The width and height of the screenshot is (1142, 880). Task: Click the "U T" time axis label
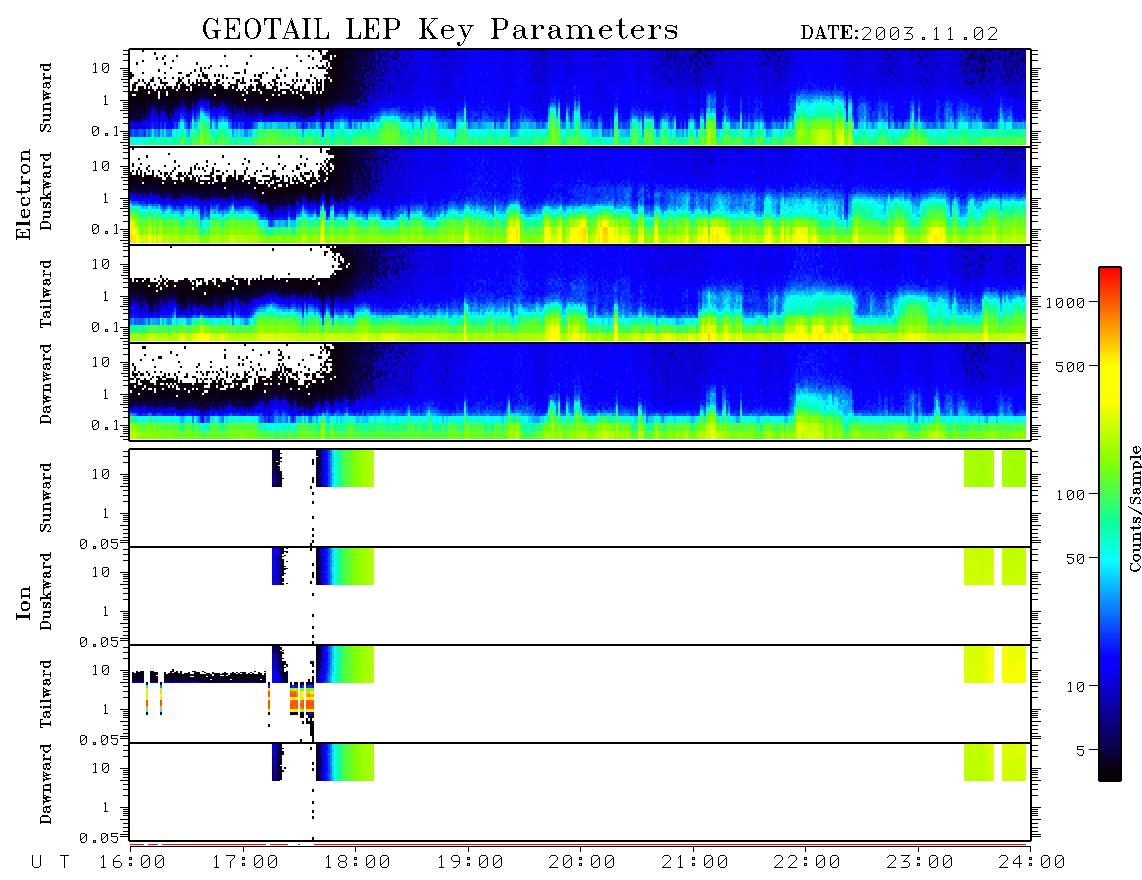tap(50, 863)
